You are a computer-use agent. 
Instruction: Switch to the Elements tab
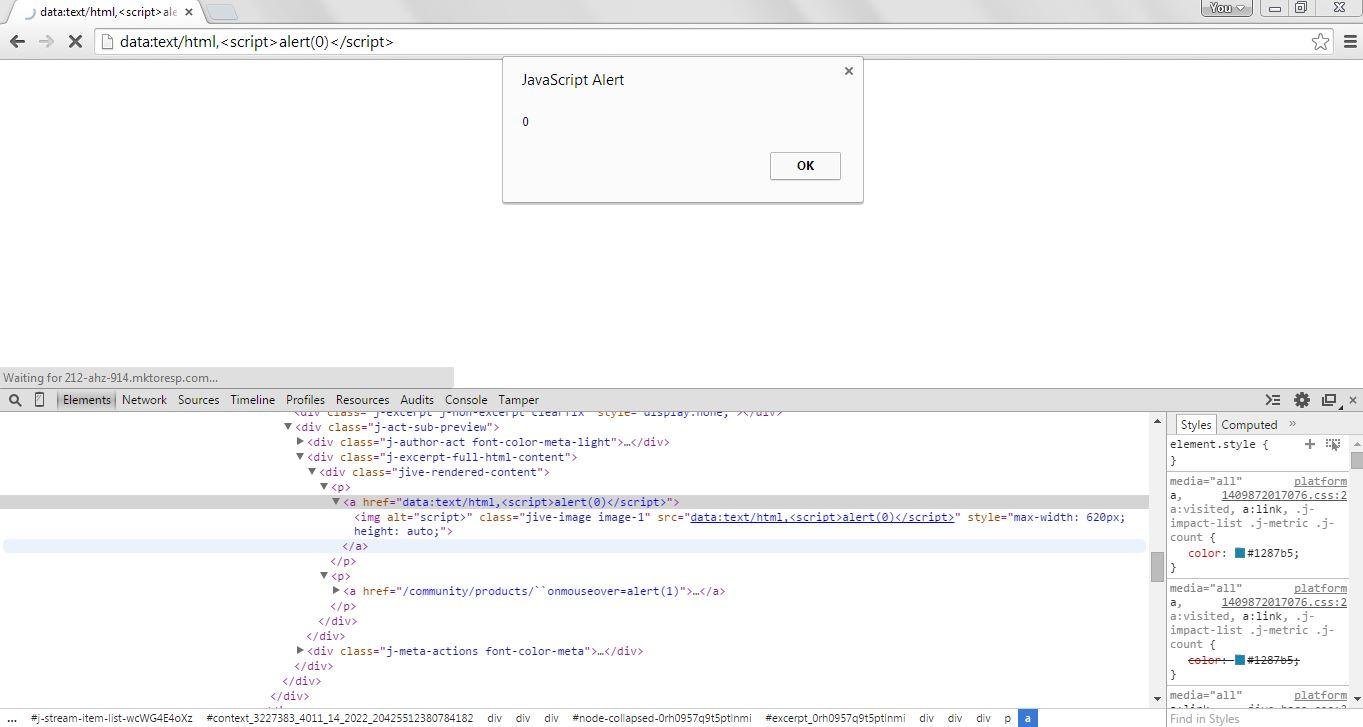(x=87, y=400)
